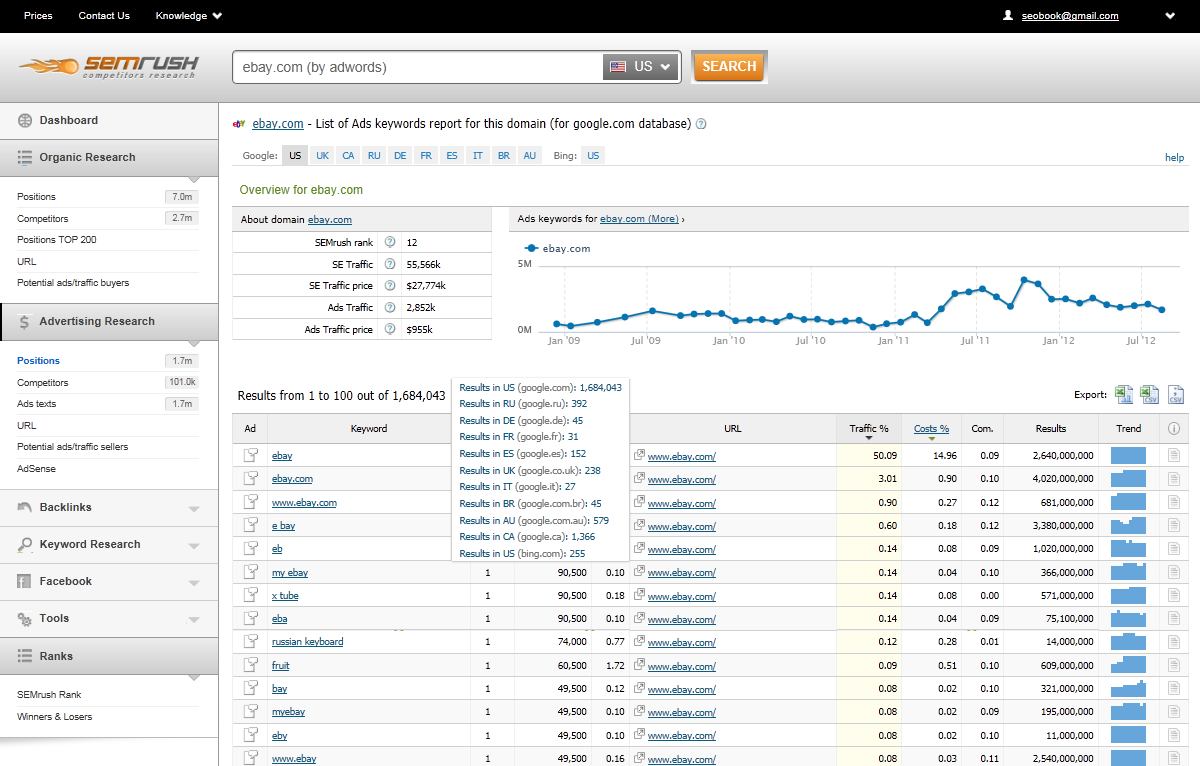The image size is (1200, 766).
Task: Open Ads texts report
Action: pos(36,404)
